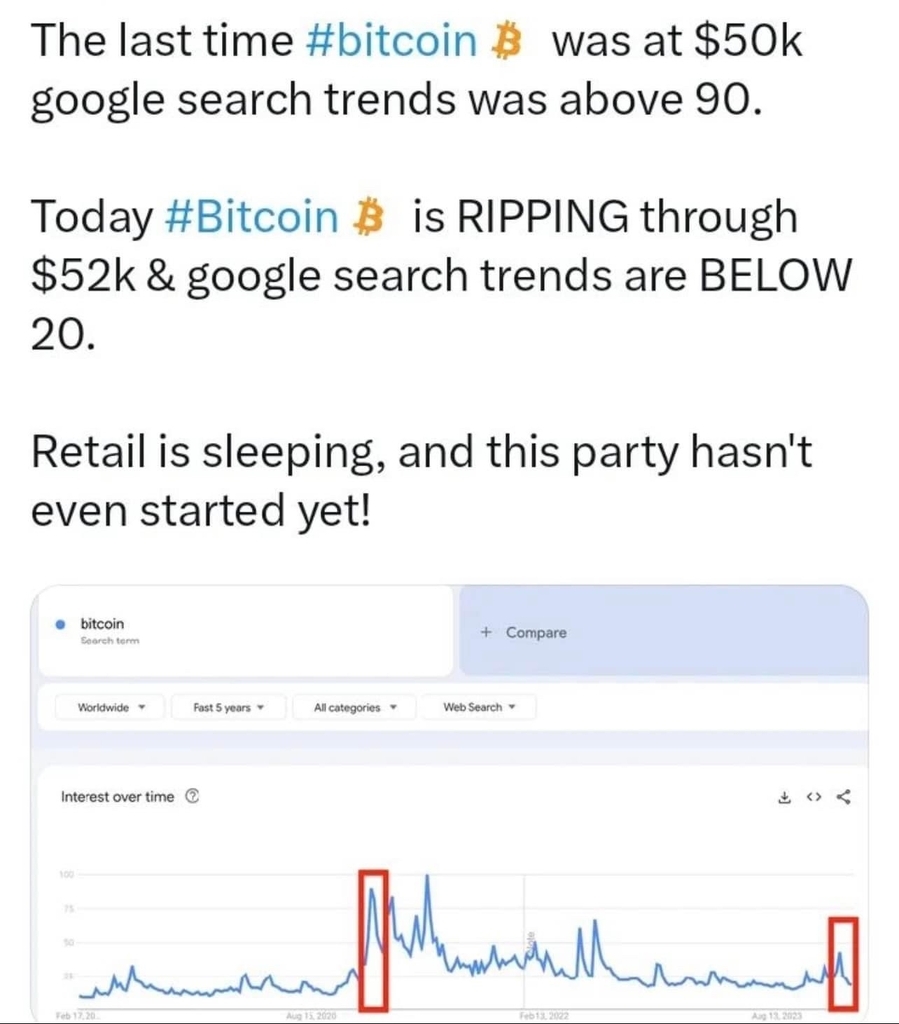Download the chart data as CSV
899x1024 pixels.
click(x=784, y=797)
